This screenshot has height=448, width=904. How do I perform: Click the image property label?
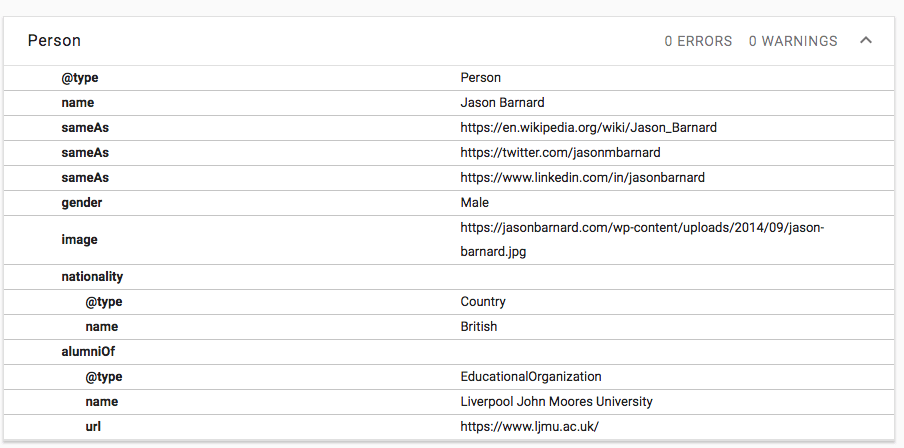pyautogui.click(x=79, y=240)
